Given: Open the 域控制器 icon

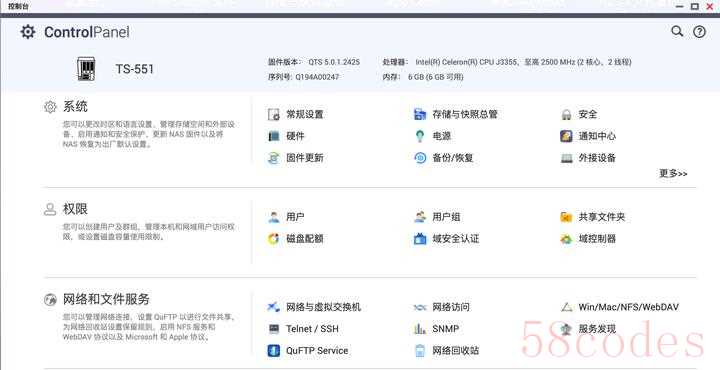Looking at the screenshot, I should coord(566,239).
